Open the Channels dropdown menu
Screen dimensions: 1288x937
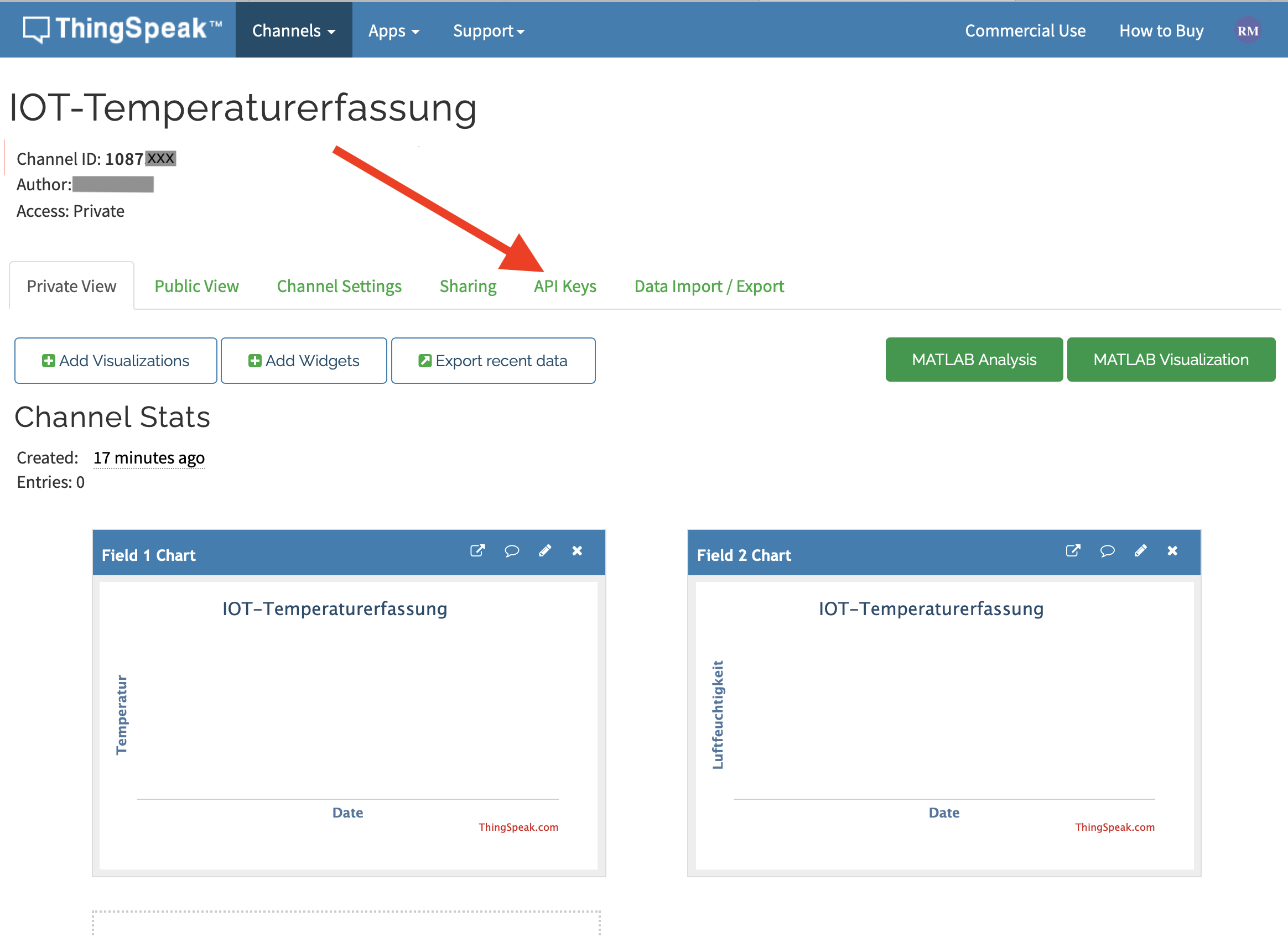(293, 30)
